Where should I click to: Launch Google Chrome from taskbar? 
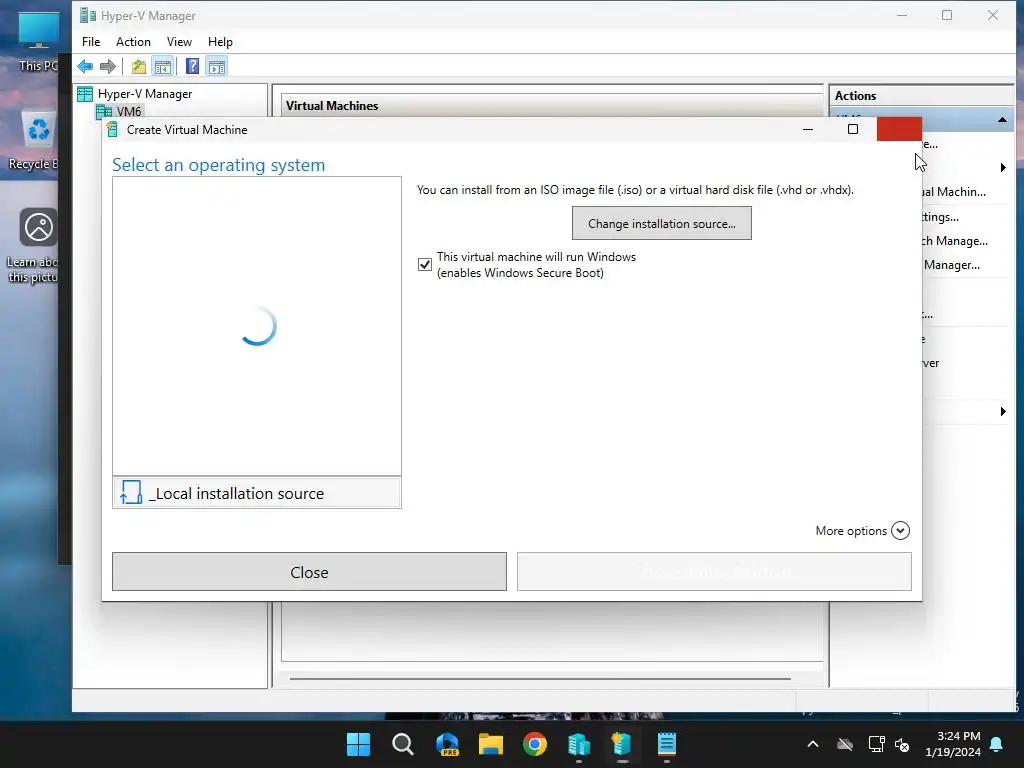(x=535, y=744)
